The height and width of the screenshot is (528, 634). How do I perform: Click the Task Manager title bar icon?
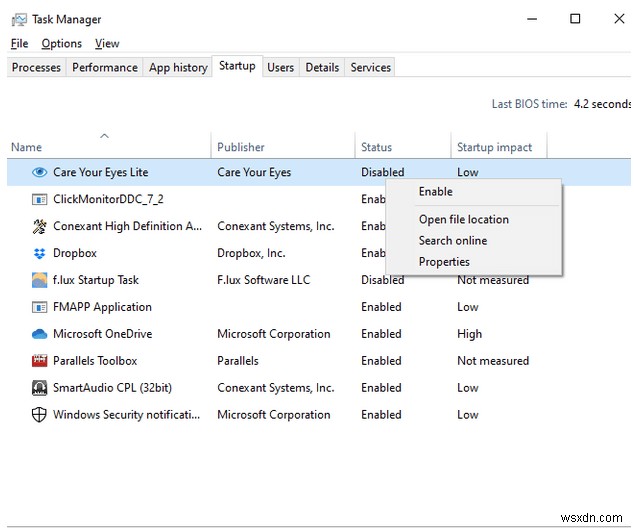pos(19,19)
